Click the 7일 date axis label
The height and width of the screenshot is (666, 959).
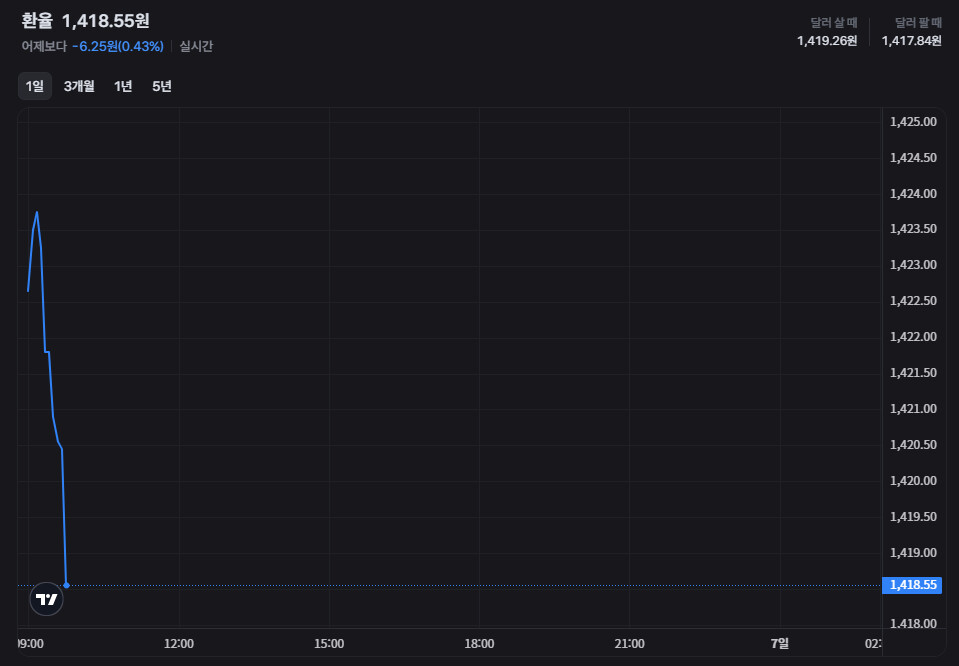pos(780,644)
